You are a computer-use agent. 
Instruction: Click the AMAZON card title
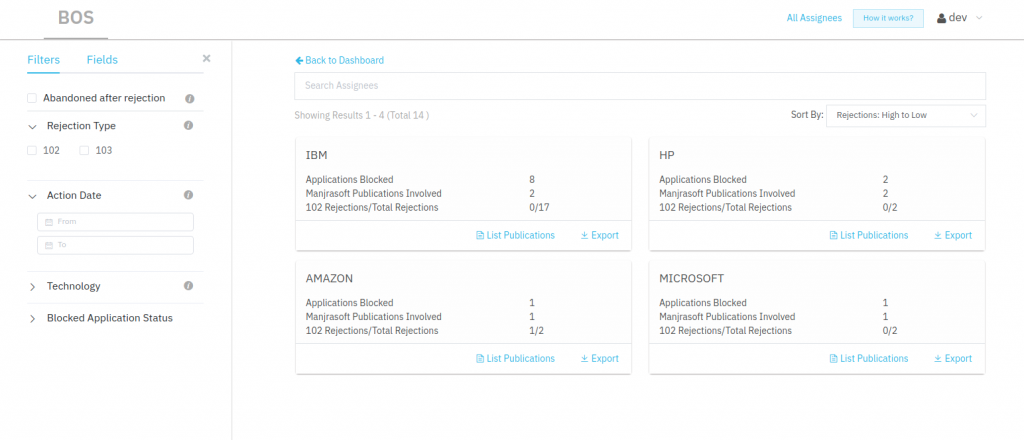coord(329,279)
